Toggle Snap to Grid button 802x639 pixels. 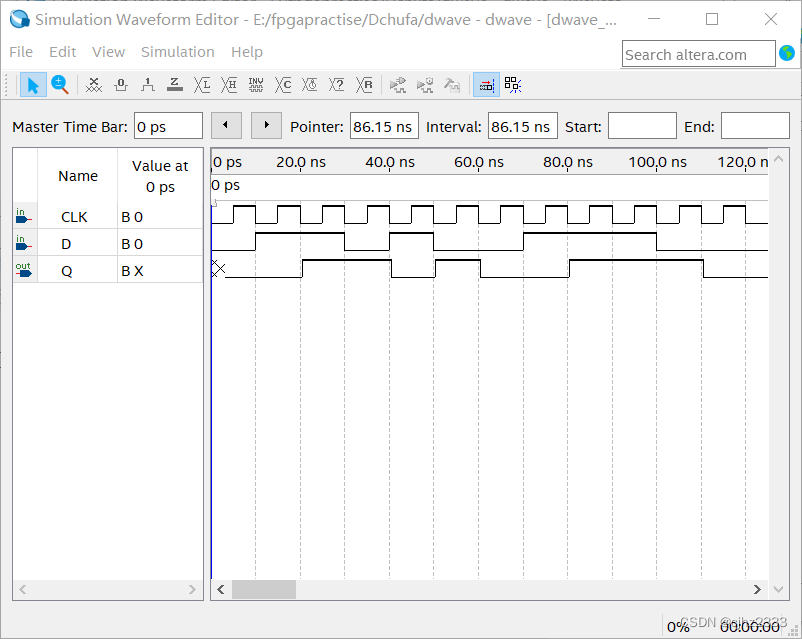(x=486, y=85)
